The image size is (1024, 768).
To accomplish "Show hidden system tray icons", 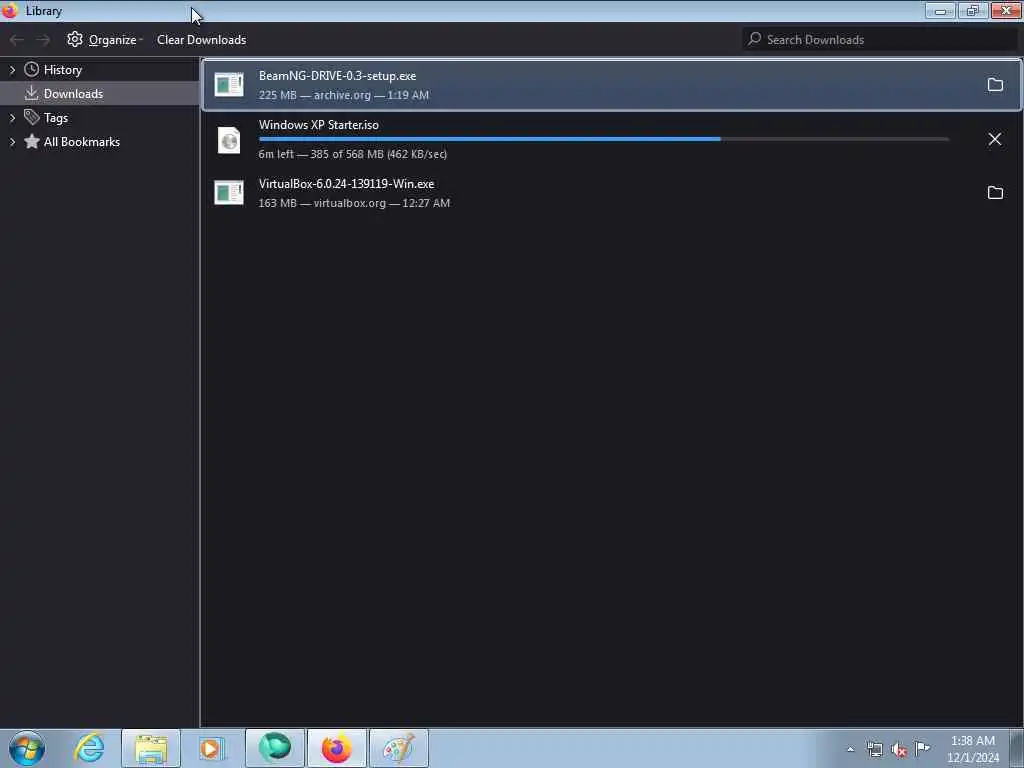I will tap(850, 749).
